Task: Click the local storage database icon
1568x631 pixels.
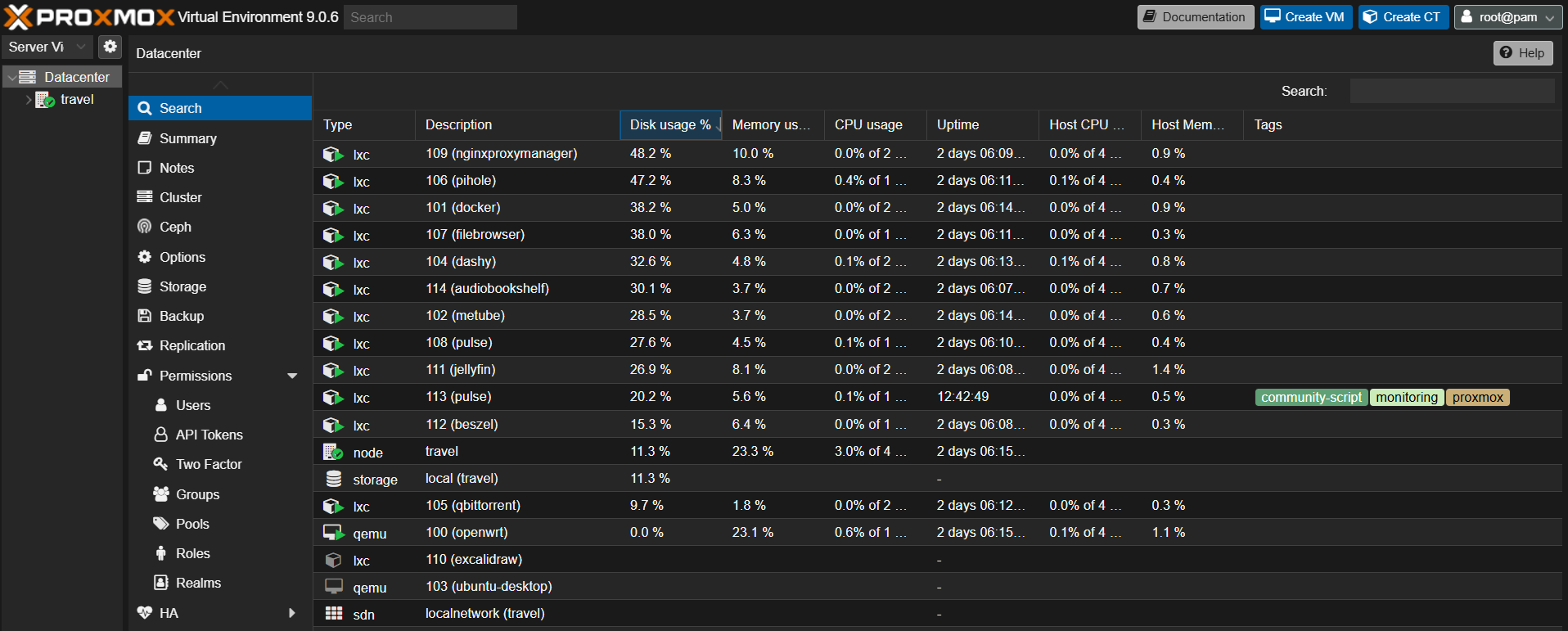Action: point(333,479)
